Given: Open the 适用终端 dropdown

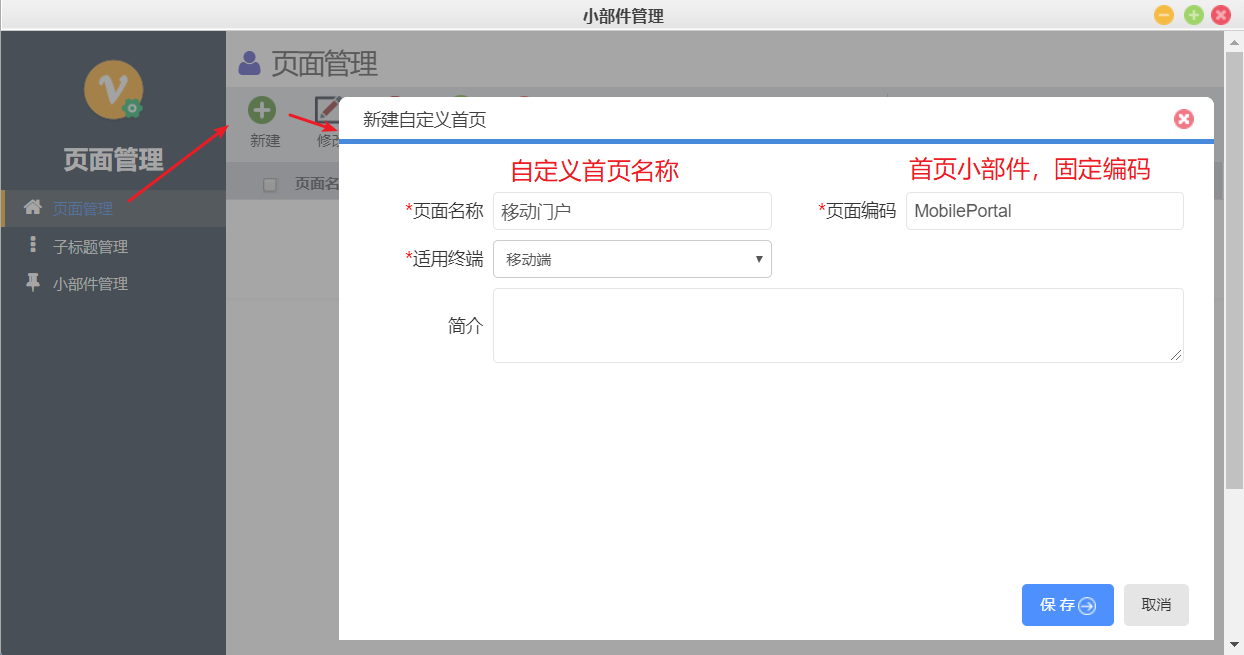Looking at the screenshot, I should (x=632, y=259).
